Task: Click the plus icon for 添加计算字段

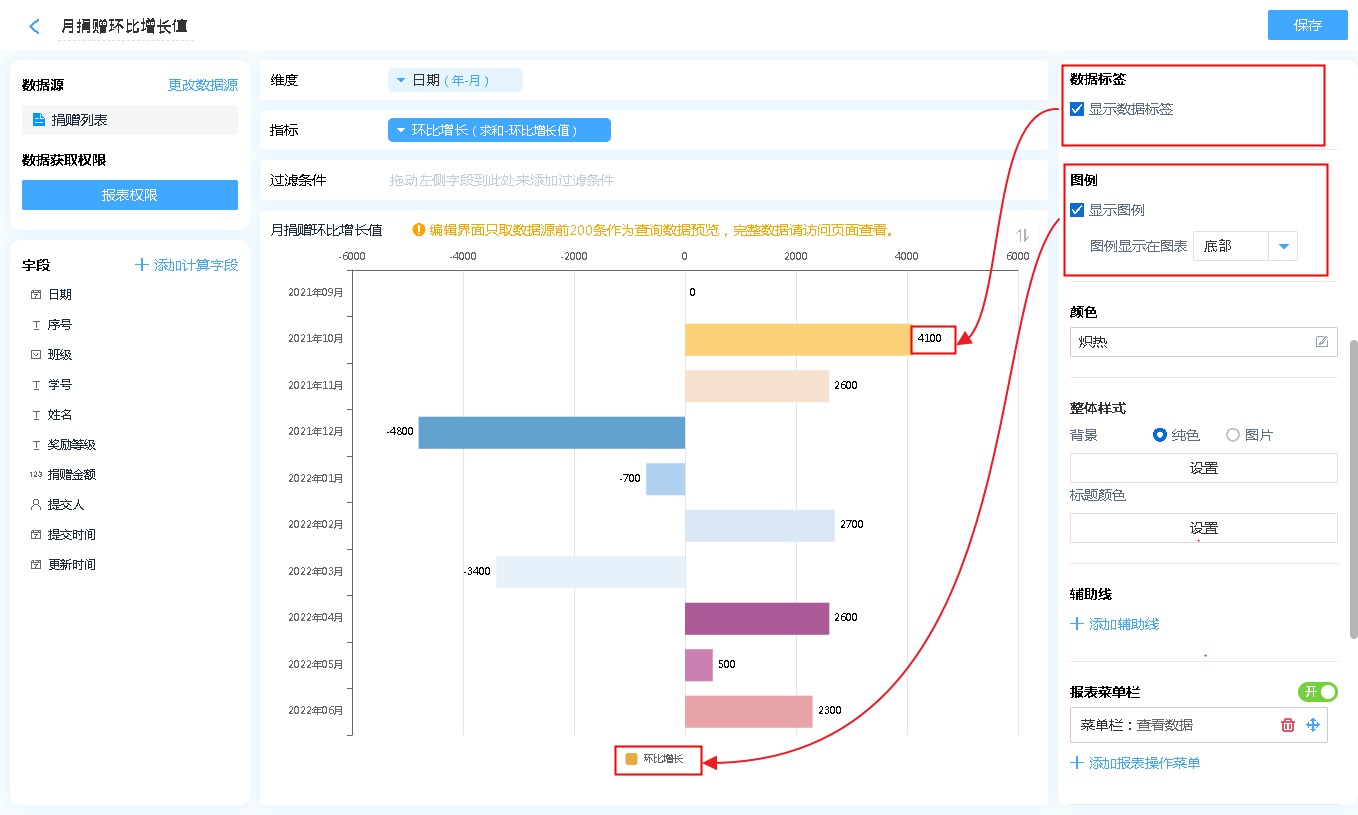Action: point(142,265)
